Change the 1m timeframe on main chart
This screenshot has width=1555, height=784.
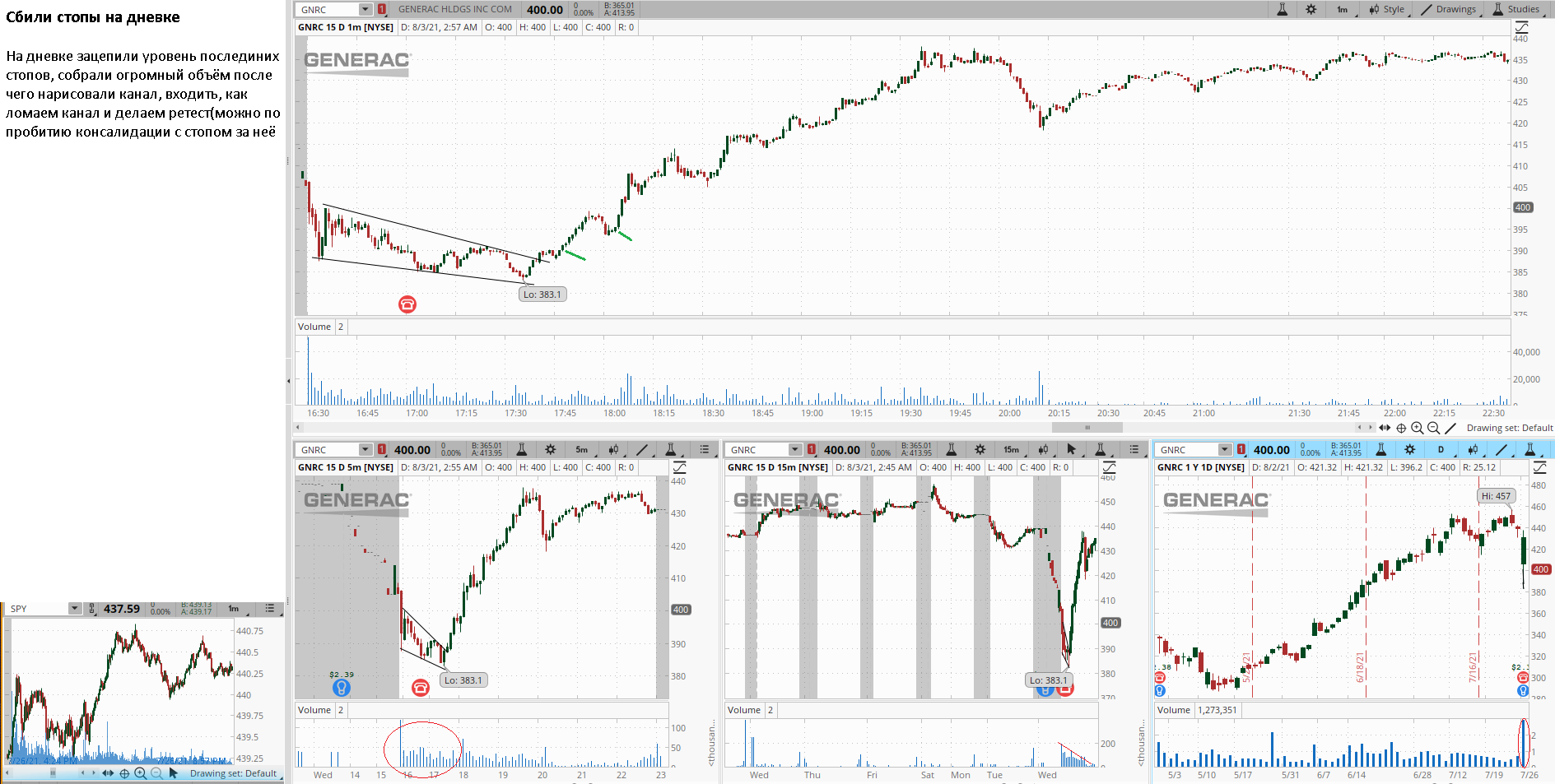pyautogui.click(x=1343, y=10)
